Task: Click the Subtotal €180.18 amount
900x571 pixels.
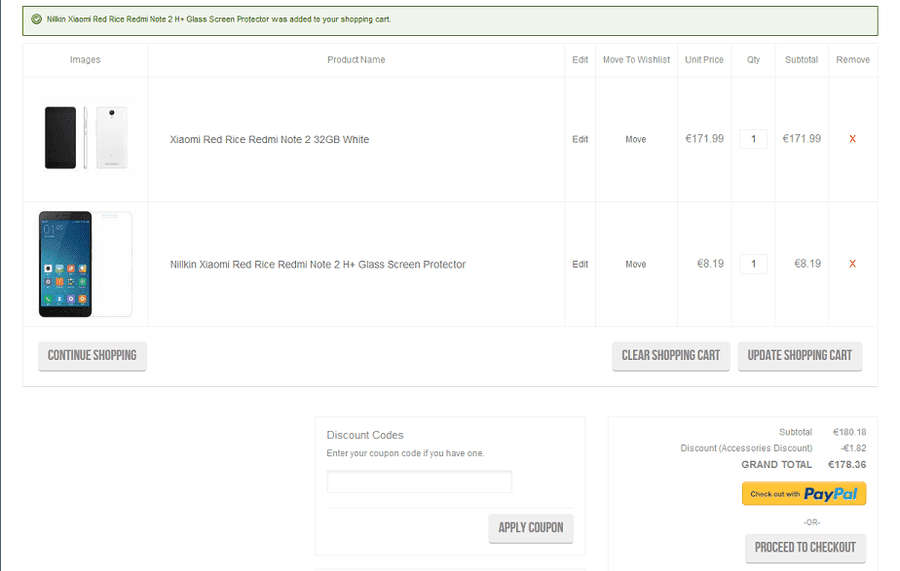Action: click(x=849, y=432)
